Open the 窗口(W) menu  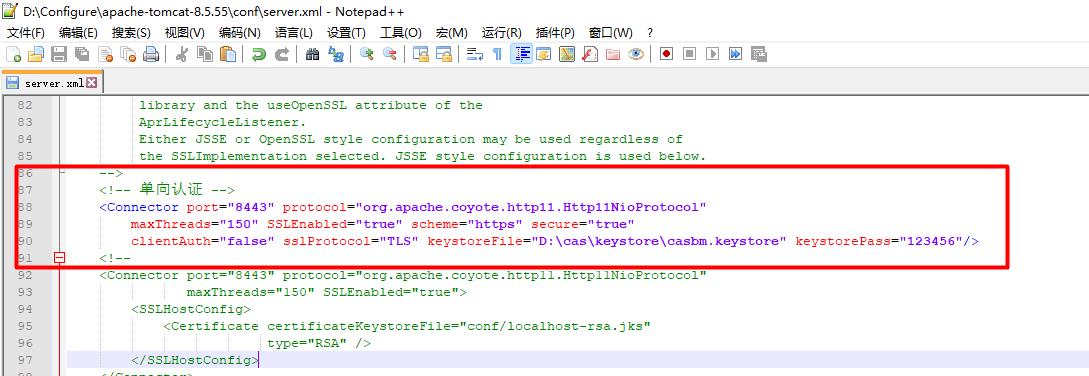[x=610, y=33]
